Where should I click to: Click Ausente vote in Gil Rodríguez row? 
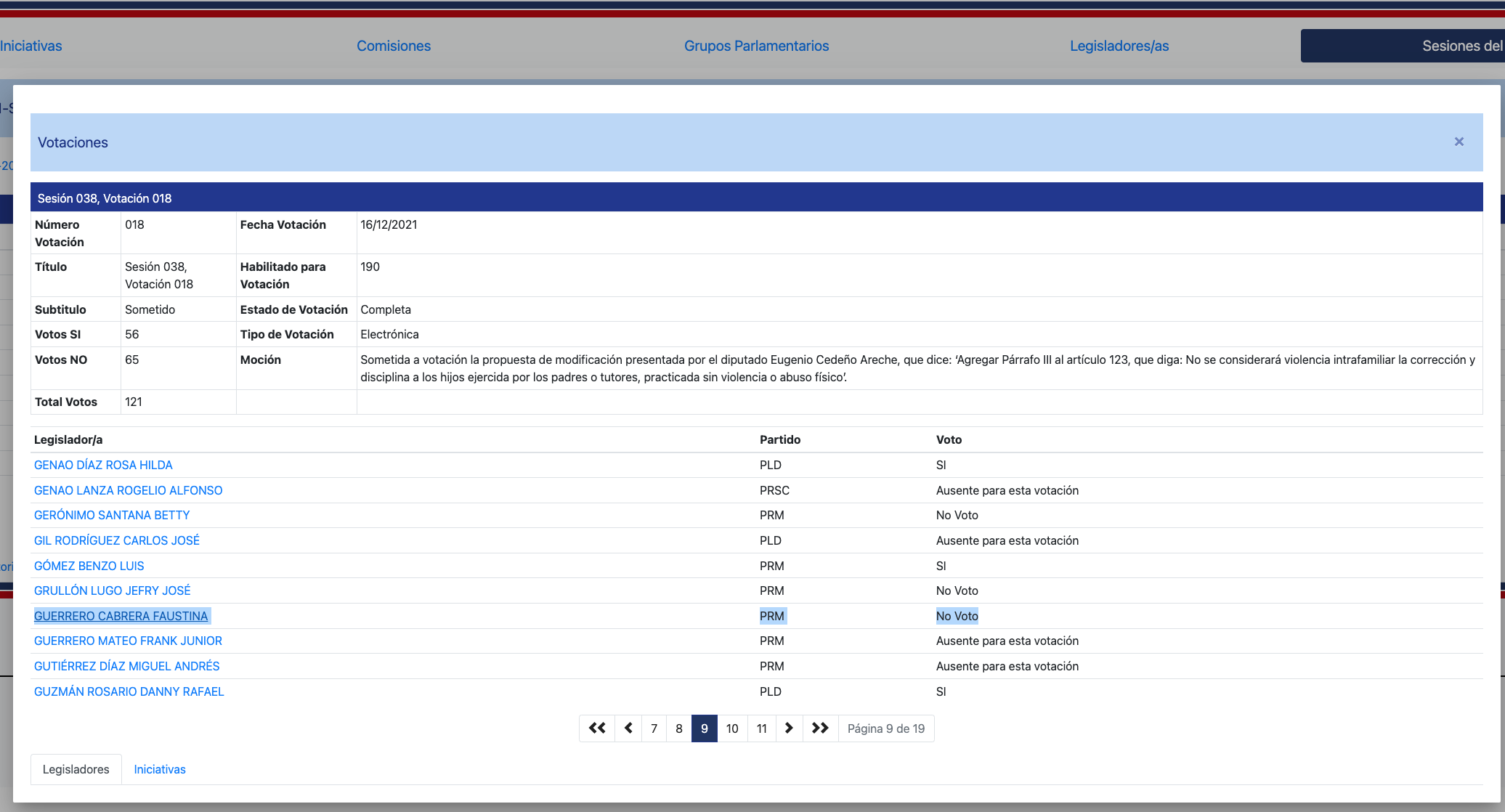click(1007, 540)
